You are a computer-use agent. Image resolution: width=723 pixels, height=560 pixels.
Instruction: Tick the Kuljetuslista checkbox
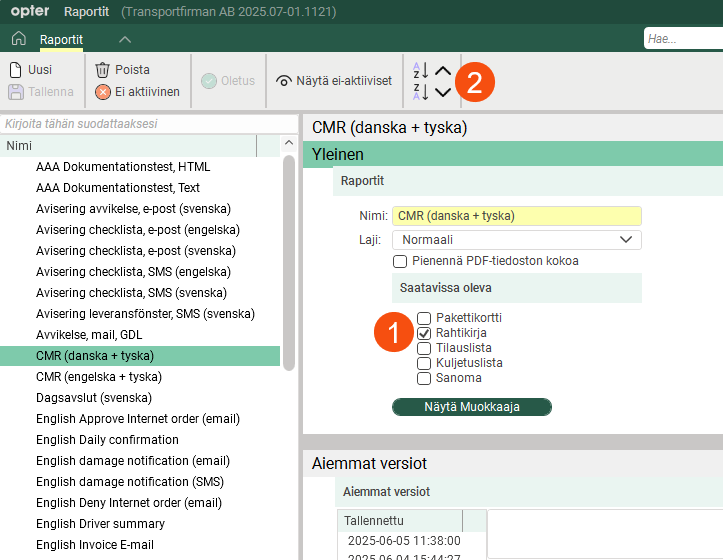pos(424,363)
